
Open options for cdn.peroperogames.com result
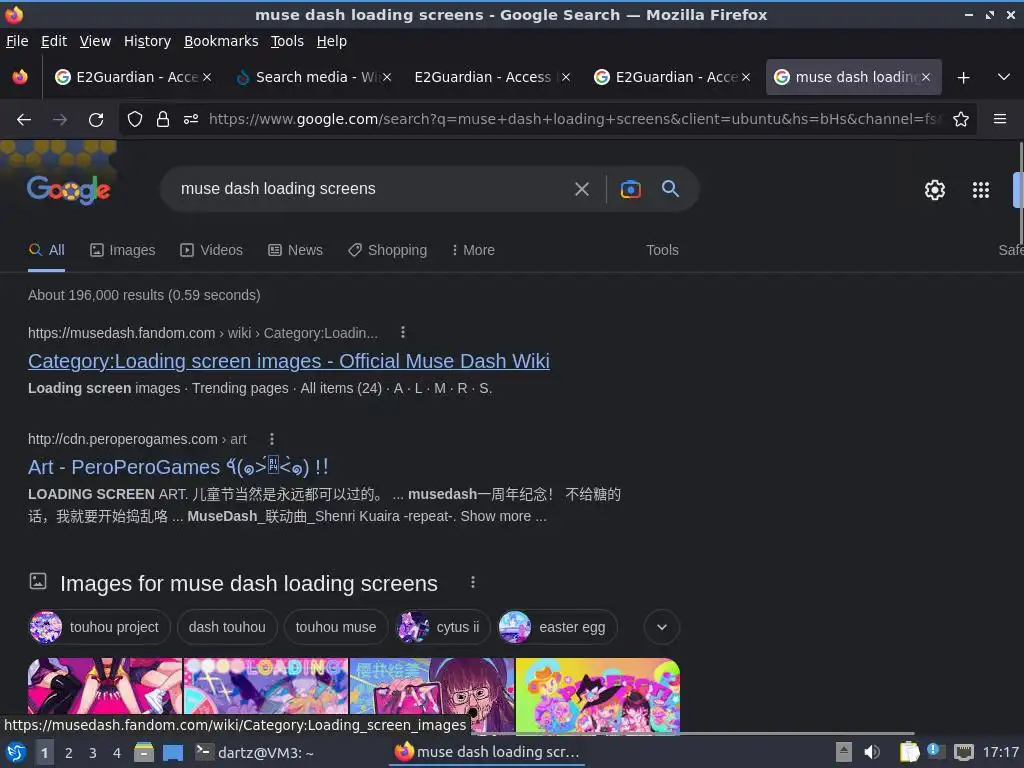tap(272, 439)
